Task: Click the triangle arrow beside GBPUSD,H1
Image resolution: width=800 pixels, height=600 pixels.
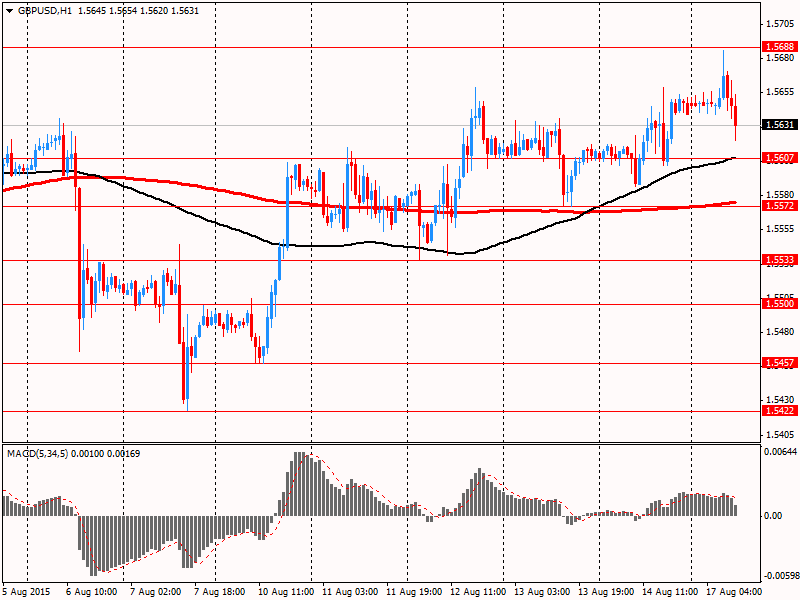Action: coord(8,10)
